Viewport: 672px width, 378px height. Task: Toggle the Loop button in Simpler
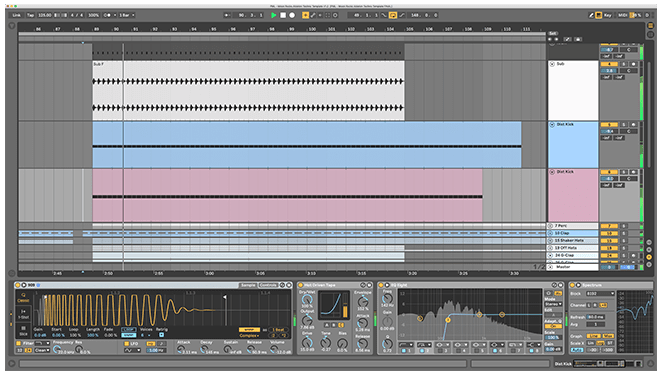click(x=128, y=330)
